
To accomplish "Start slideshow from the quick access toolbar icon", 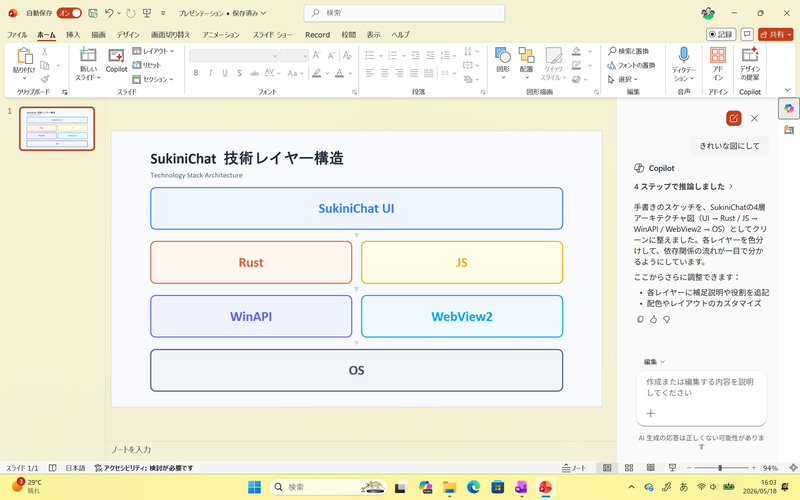I will (x=147, y=13).
